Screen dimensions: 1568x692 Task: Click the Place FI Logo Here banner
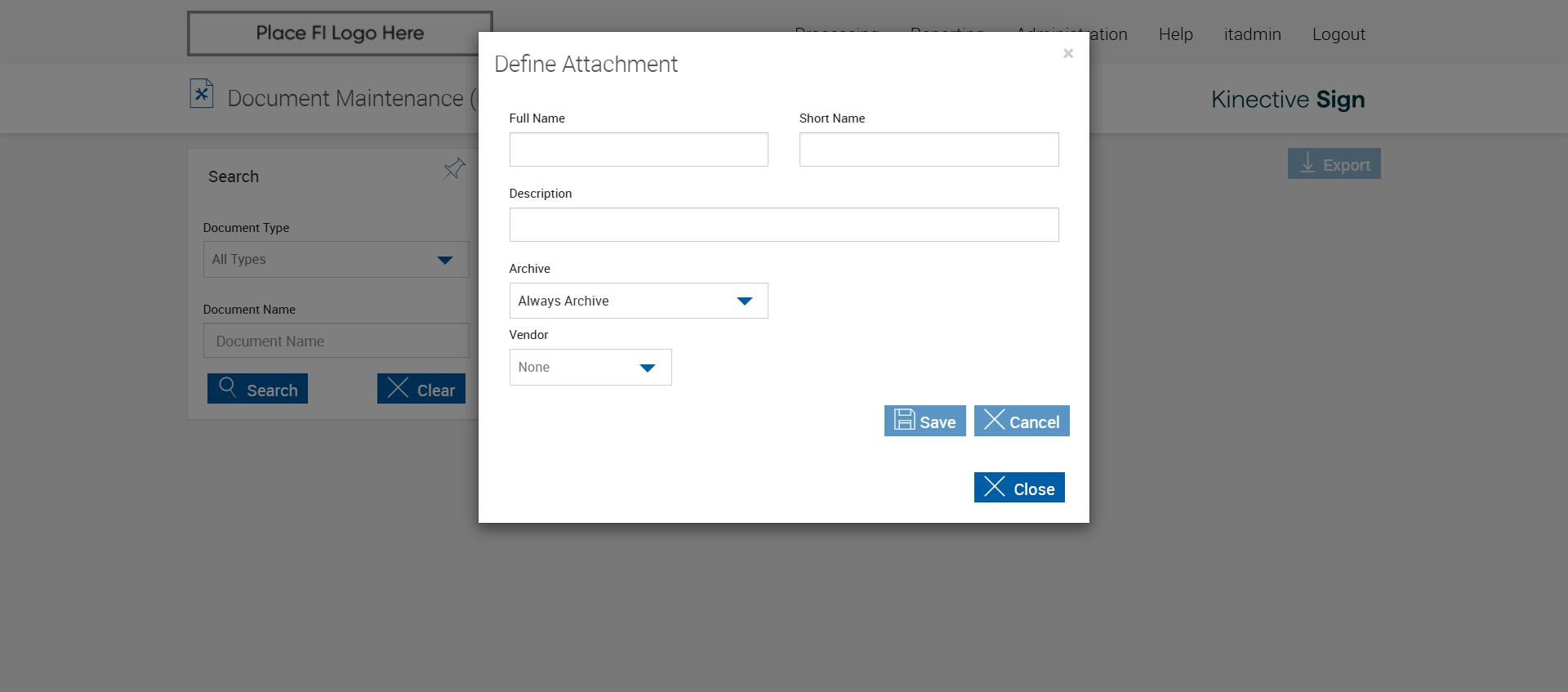[340, 33]
